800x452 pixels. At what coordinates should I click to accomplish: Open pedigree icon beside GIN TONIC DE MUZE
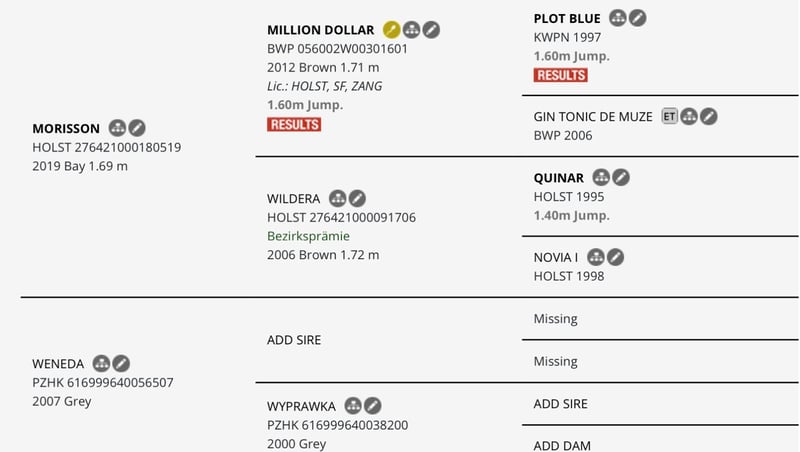pos(690,117)
